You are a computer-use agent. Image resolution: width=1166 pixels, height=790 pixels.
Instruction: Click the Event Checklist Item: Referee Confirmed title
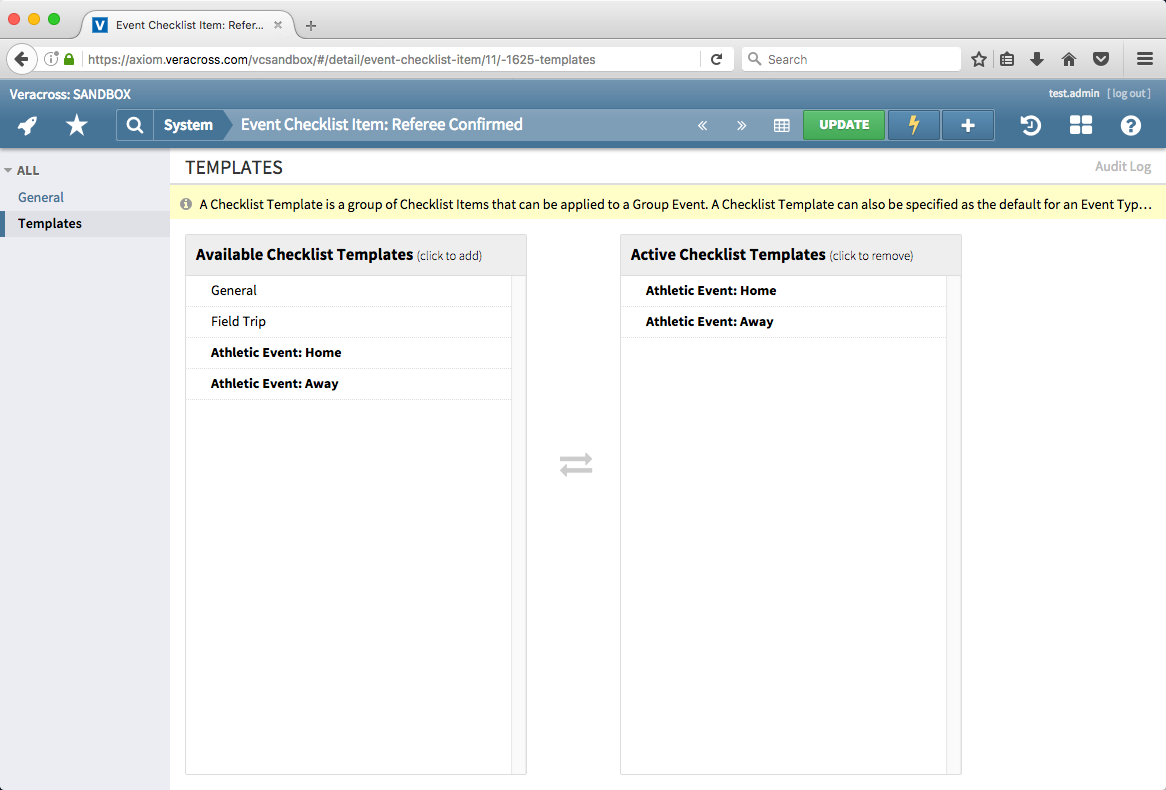[x=381, y=124]
